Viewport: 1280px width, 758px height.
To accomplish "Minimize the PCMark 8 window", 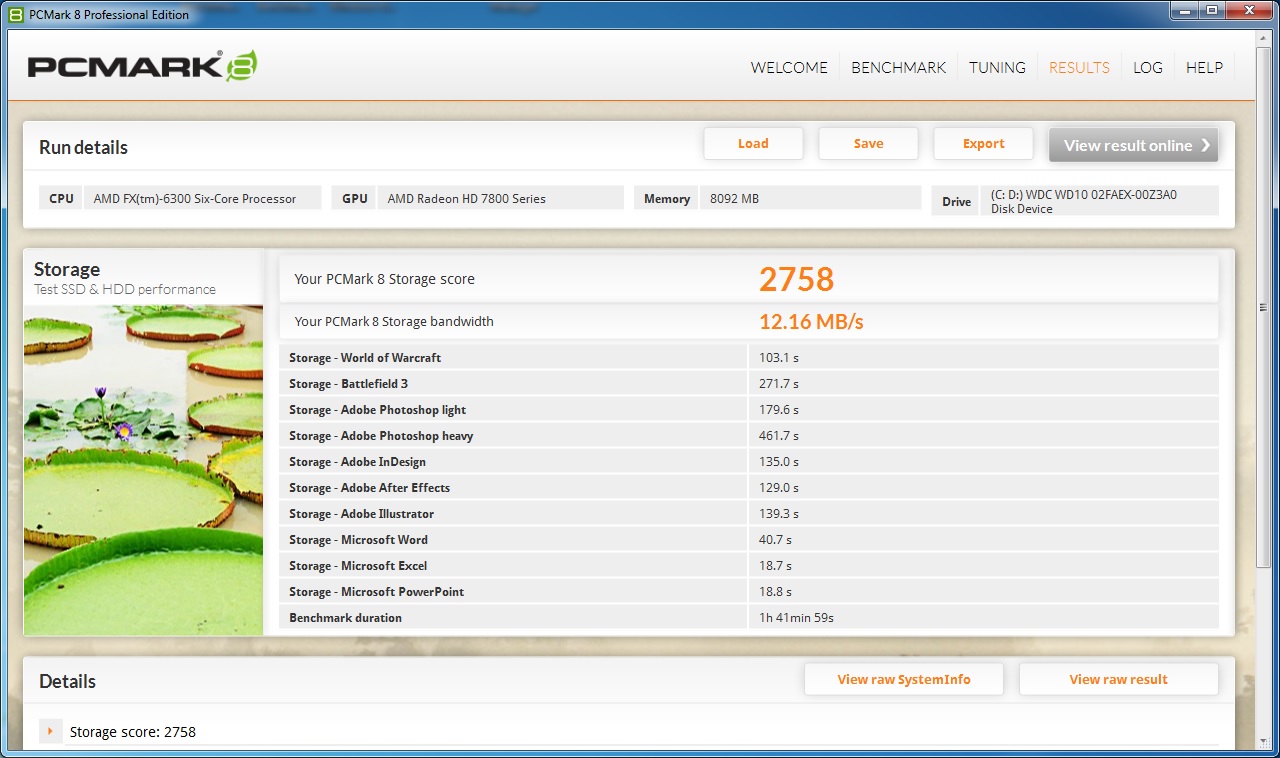I will coord(1185,11).
